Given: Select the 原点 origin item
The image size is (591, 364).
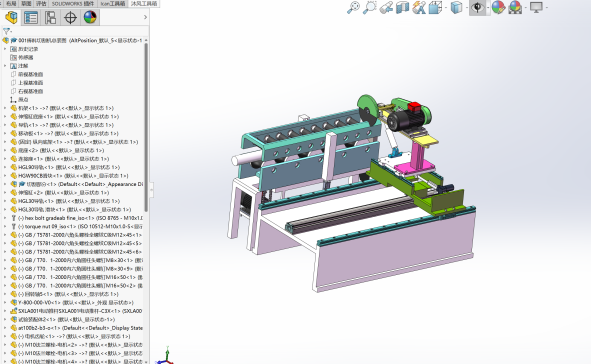Looking at the screenshot, I should (23, 100).
